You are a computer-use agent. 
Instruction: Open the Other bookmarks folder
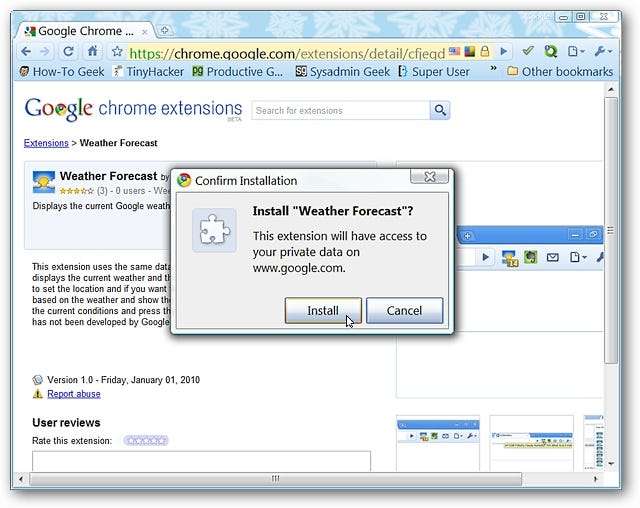pyautogui.click(x=560, y=72)
